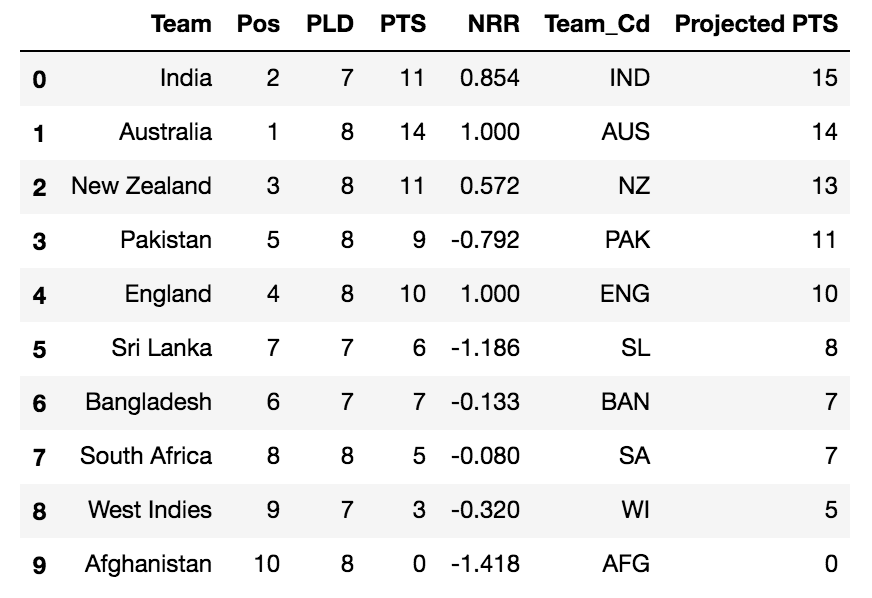Click the AFG team code cell
Screen dimensions: 872x598
tap(626, 564)
